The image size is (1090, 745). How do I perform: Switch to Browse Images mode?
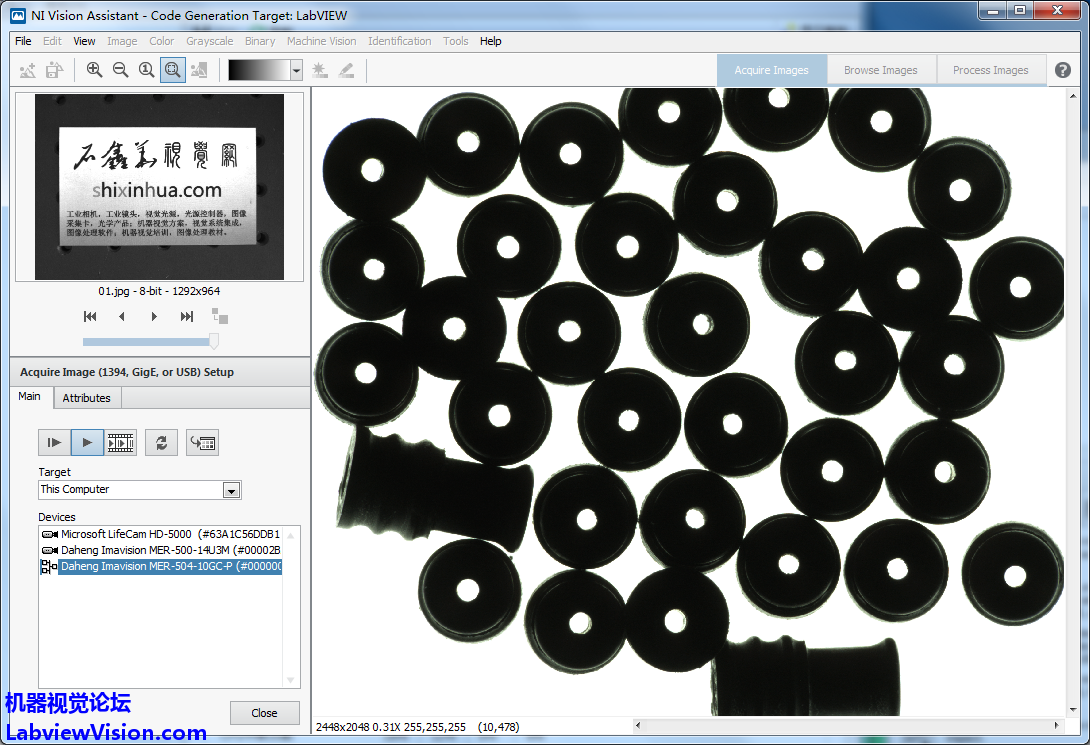(x=880, y=70)
